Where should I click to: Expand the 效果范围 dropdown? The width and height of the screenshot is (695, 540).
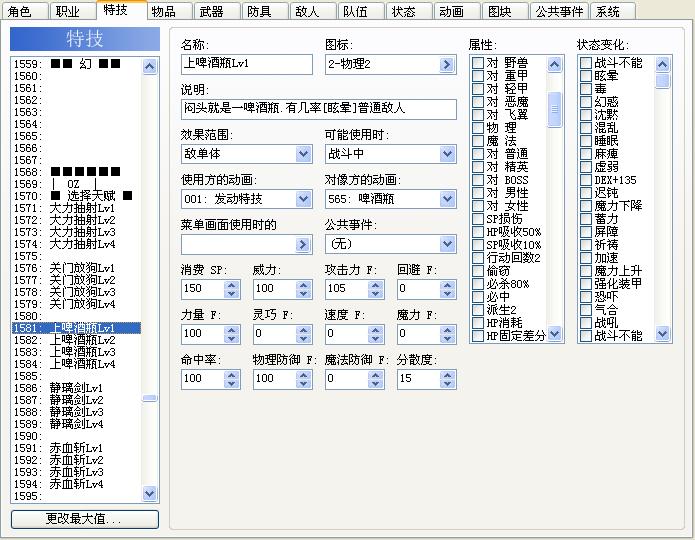click(304, 154)
